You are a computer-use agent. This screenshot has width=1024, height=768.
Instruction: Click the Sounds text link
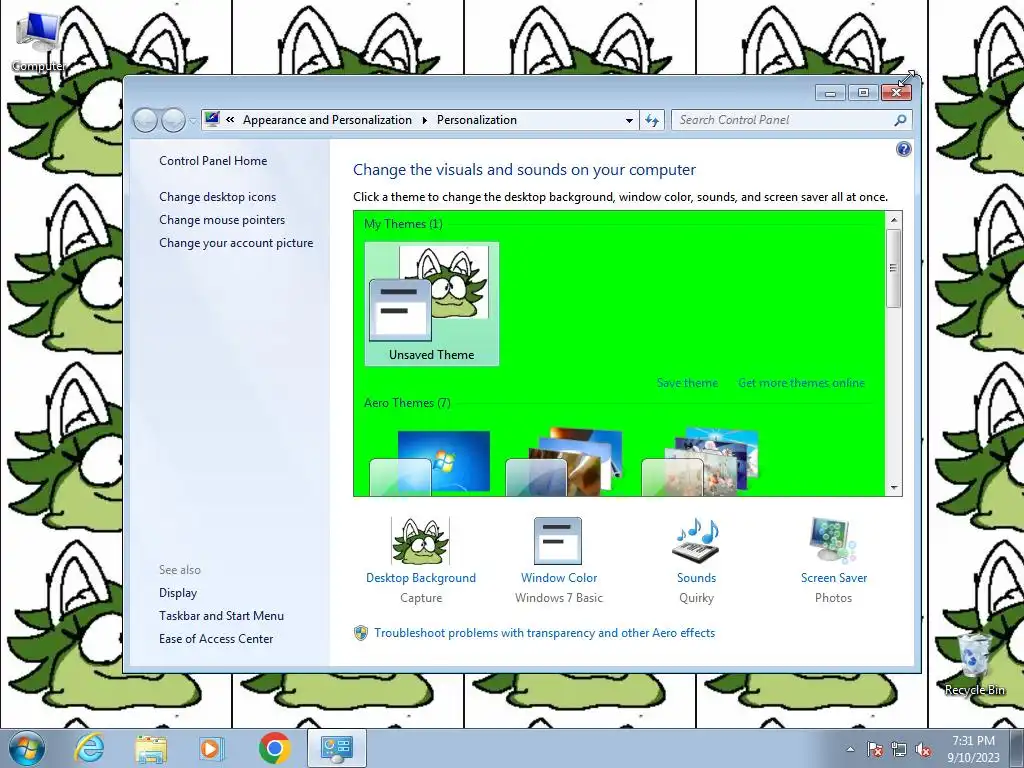(696, 578)
